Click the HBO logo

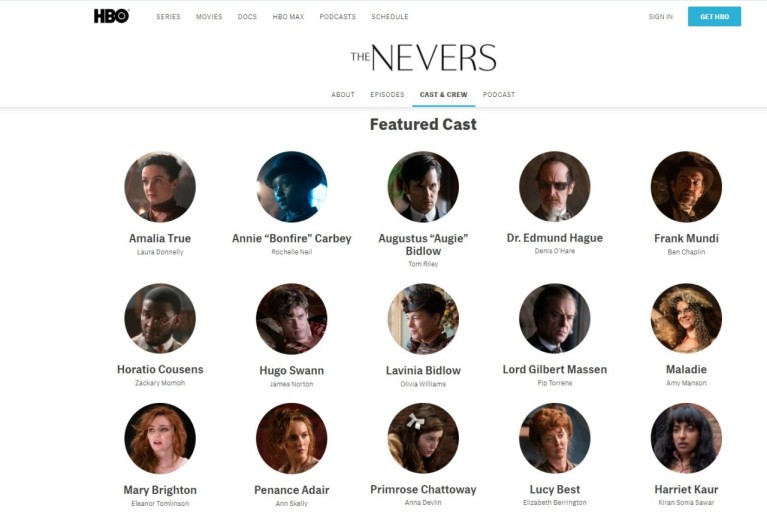click(x=112, y=16)
